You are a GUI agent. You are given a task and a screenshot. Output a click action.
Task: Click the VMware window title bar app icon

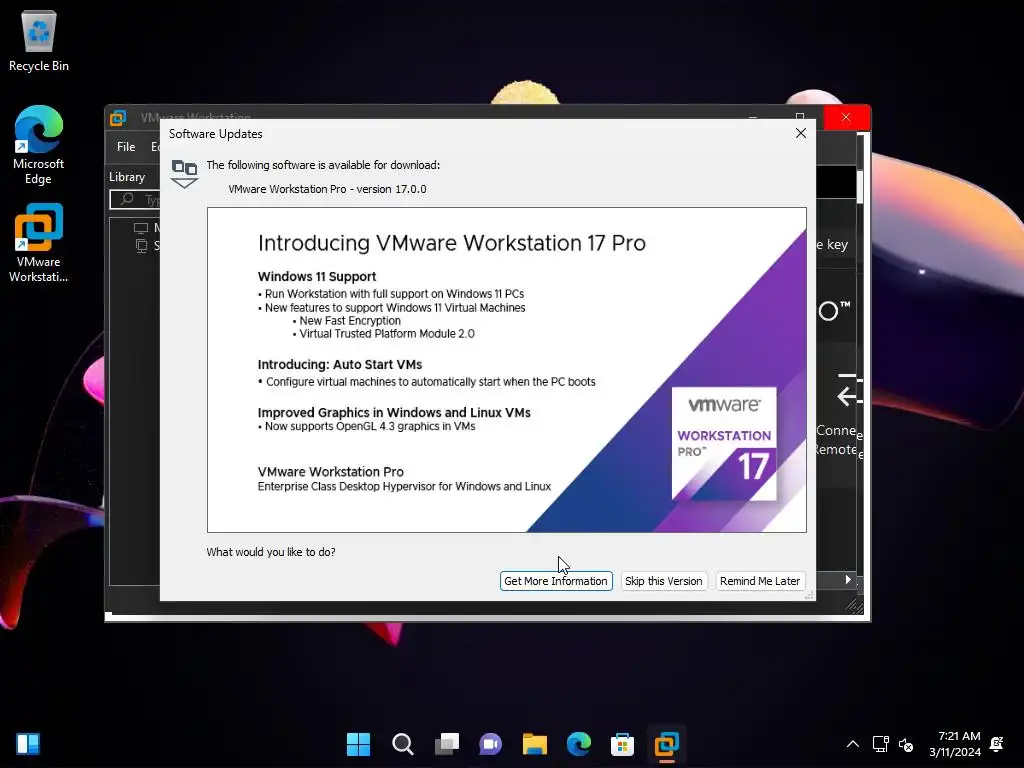tap(118, 118)
